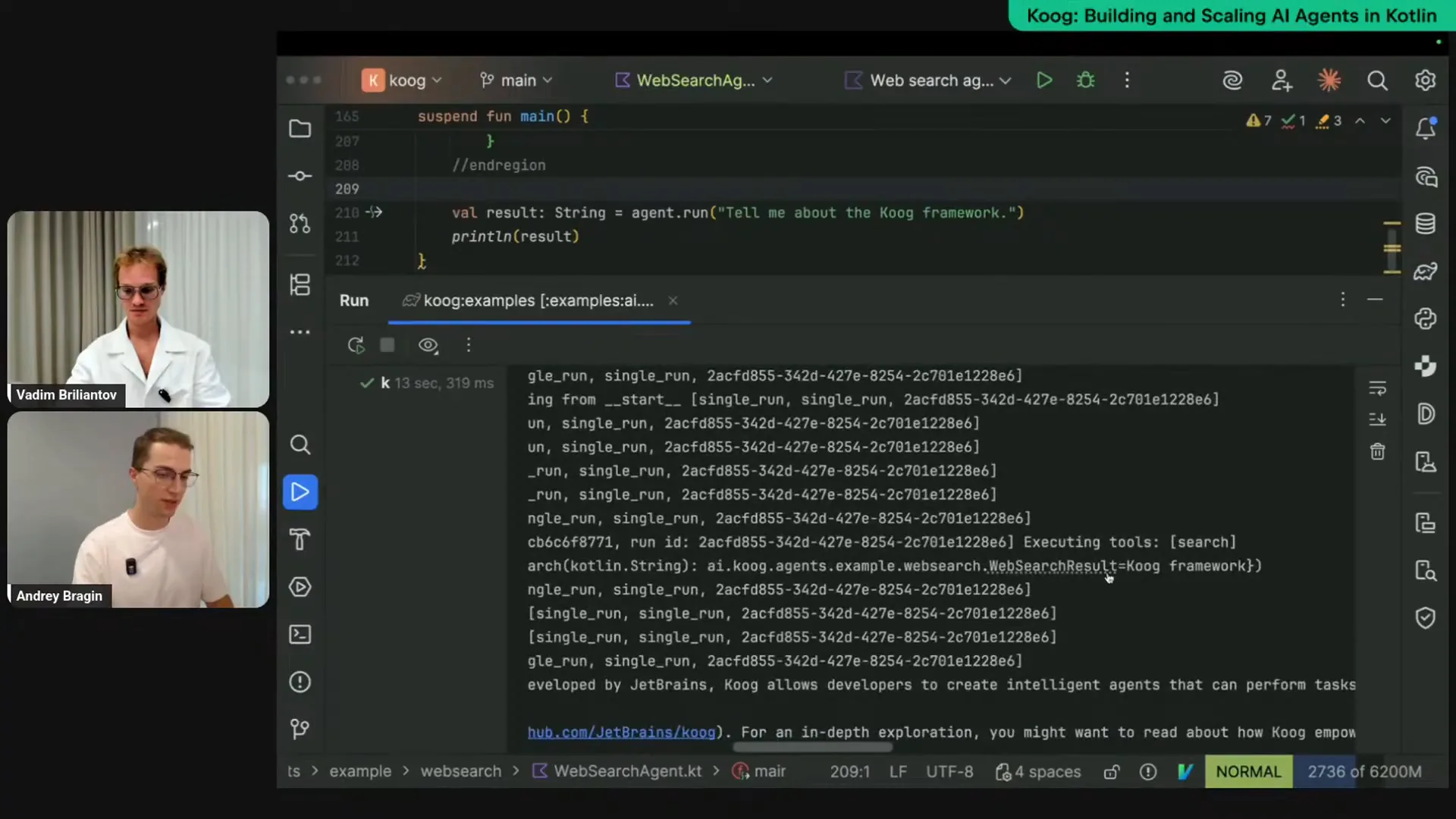The width and height of the screenshot is (1456, 819).
Task: Click the suspend call gutter icon on line 210
Action: click(374, 212)
